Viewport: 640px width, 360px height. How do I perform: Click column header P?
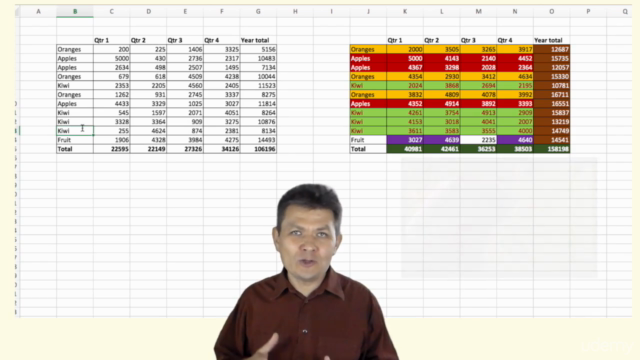tap(588, 11)
